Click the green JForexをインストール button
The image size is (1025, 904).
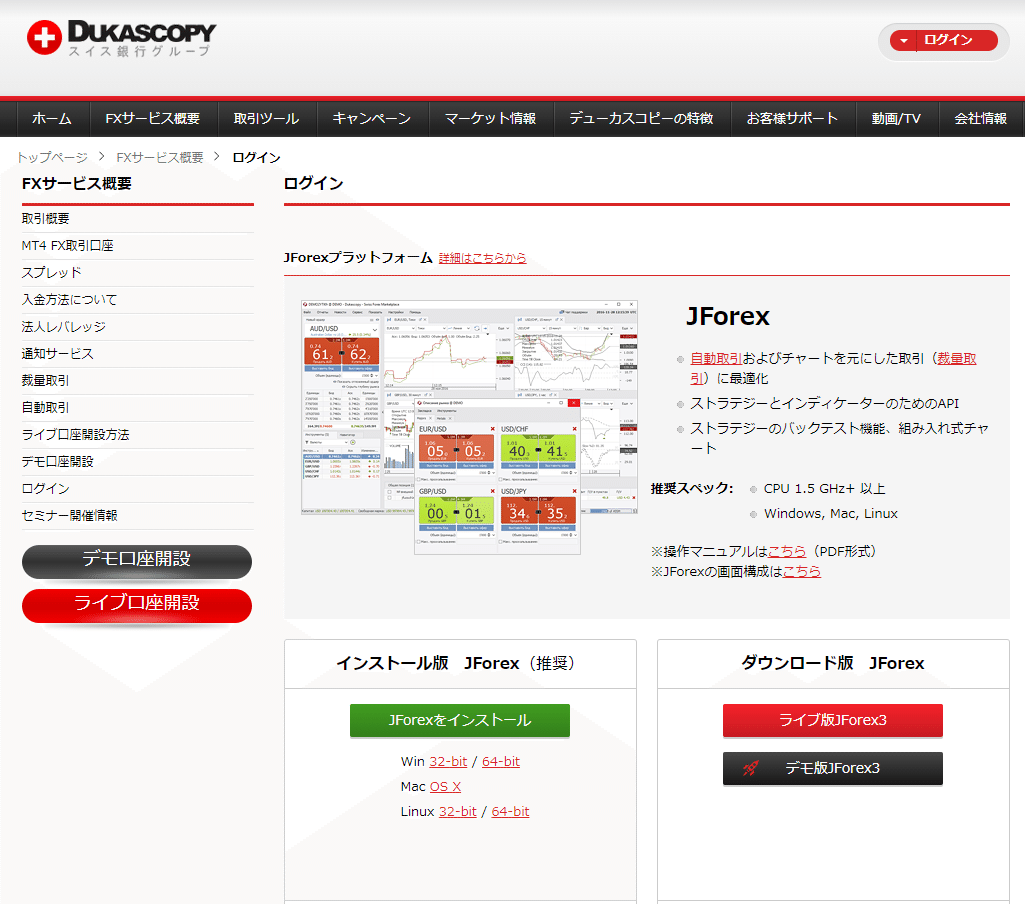click(460, 720)
